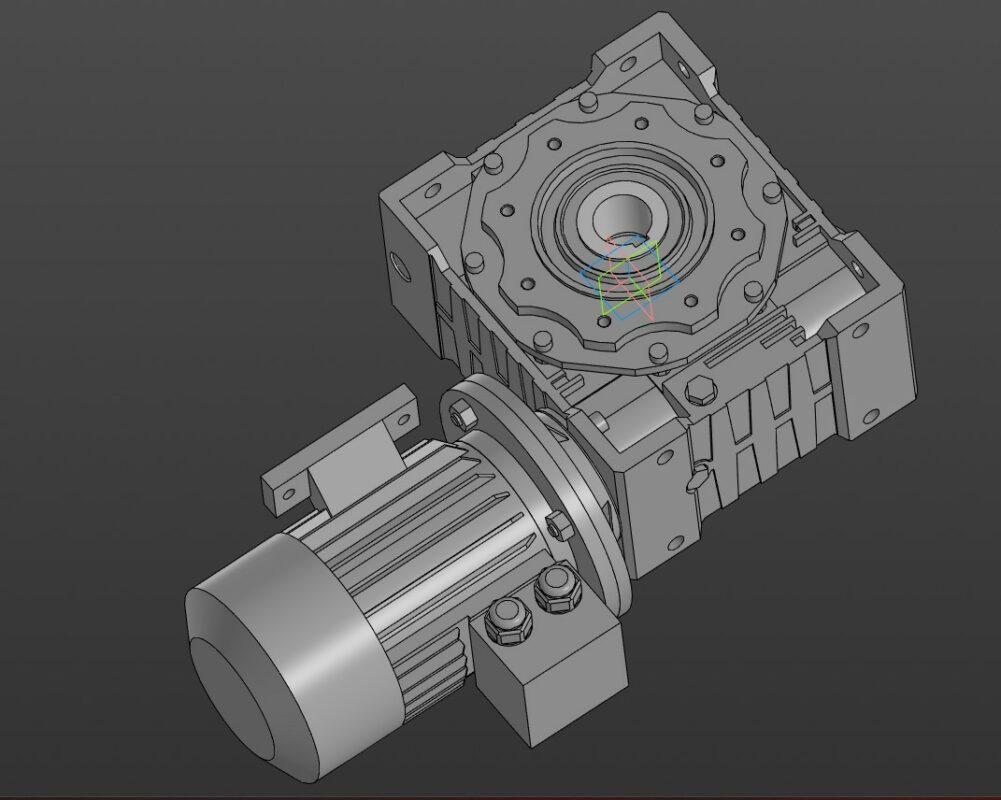Click the origin point marker at model center
This screenshot has height=800, width=1001.
pos(628,260)
